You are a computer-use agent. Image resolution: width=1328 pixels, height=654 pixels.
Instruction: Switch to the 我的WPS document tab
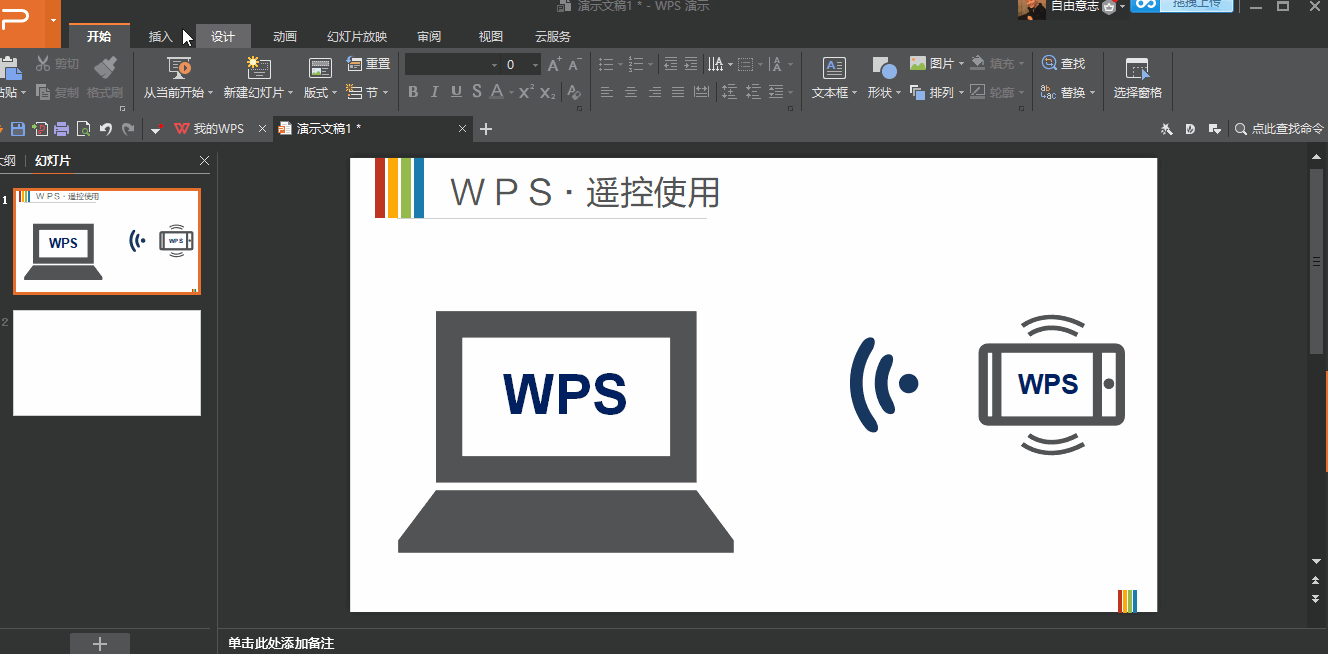click(210, 129)
